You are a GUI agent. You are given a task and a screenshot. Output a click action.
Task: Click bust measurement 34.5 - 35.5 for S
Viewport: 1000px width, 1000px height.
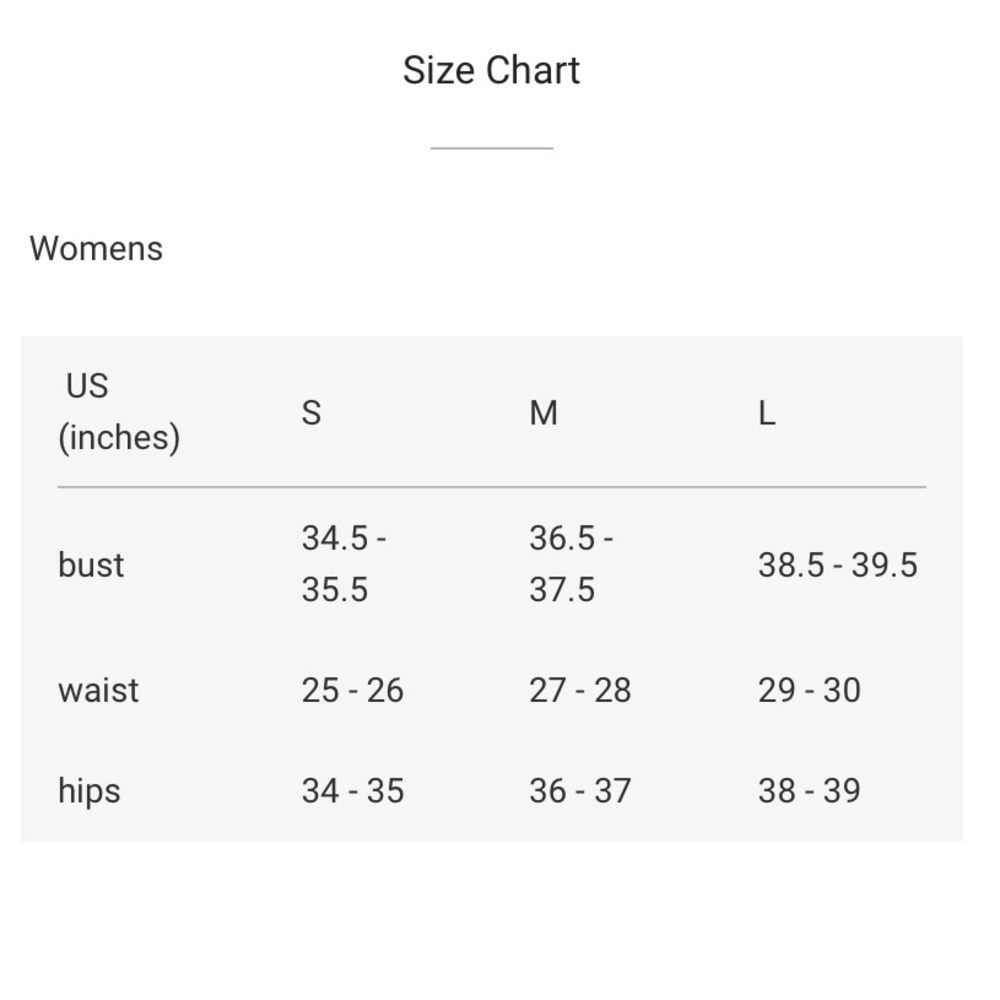point(344,564)
